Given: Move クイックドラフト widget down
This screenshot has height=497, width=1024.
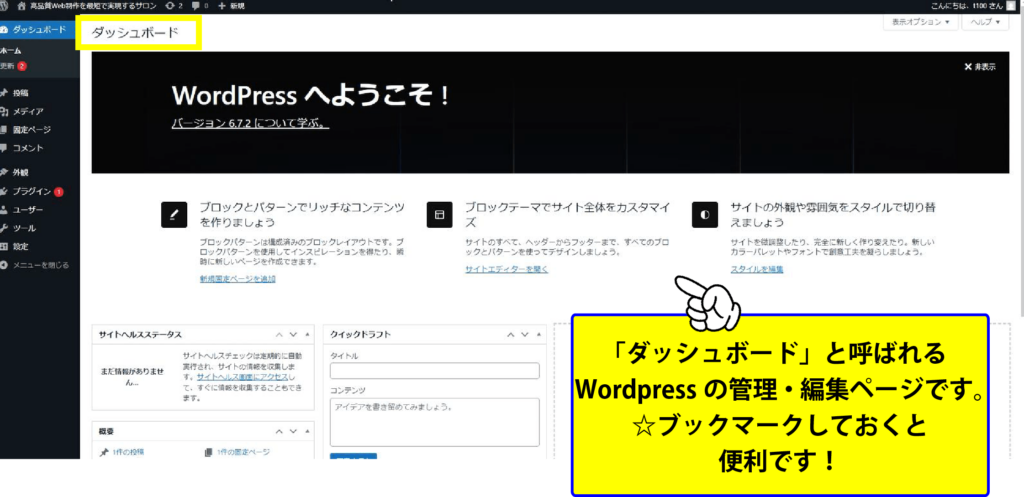Looking at the screenshot, I should click(x=525, y=334).
